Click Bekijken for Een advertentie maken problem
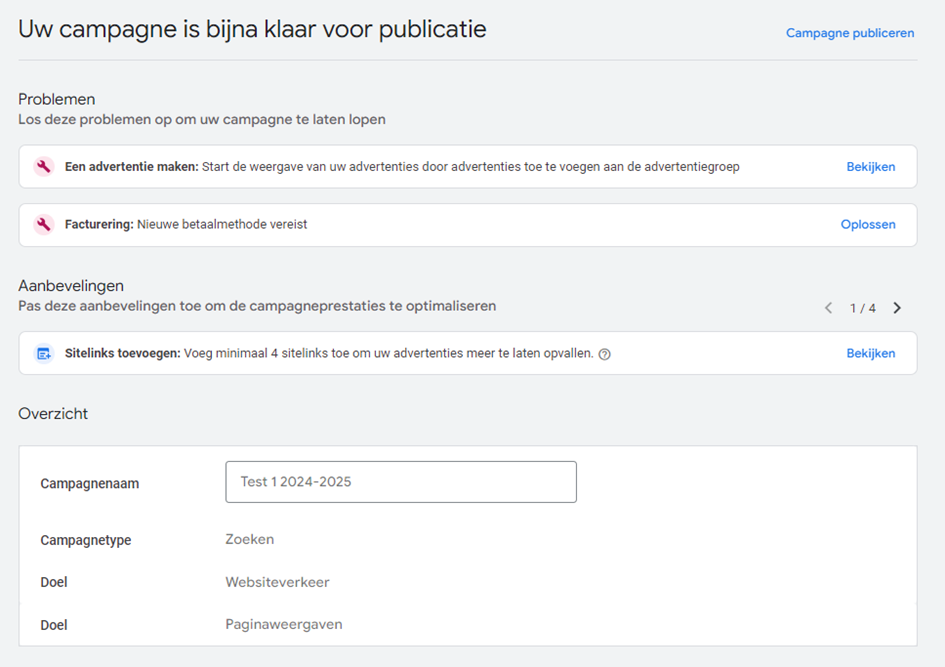 [x=870, y=167]
